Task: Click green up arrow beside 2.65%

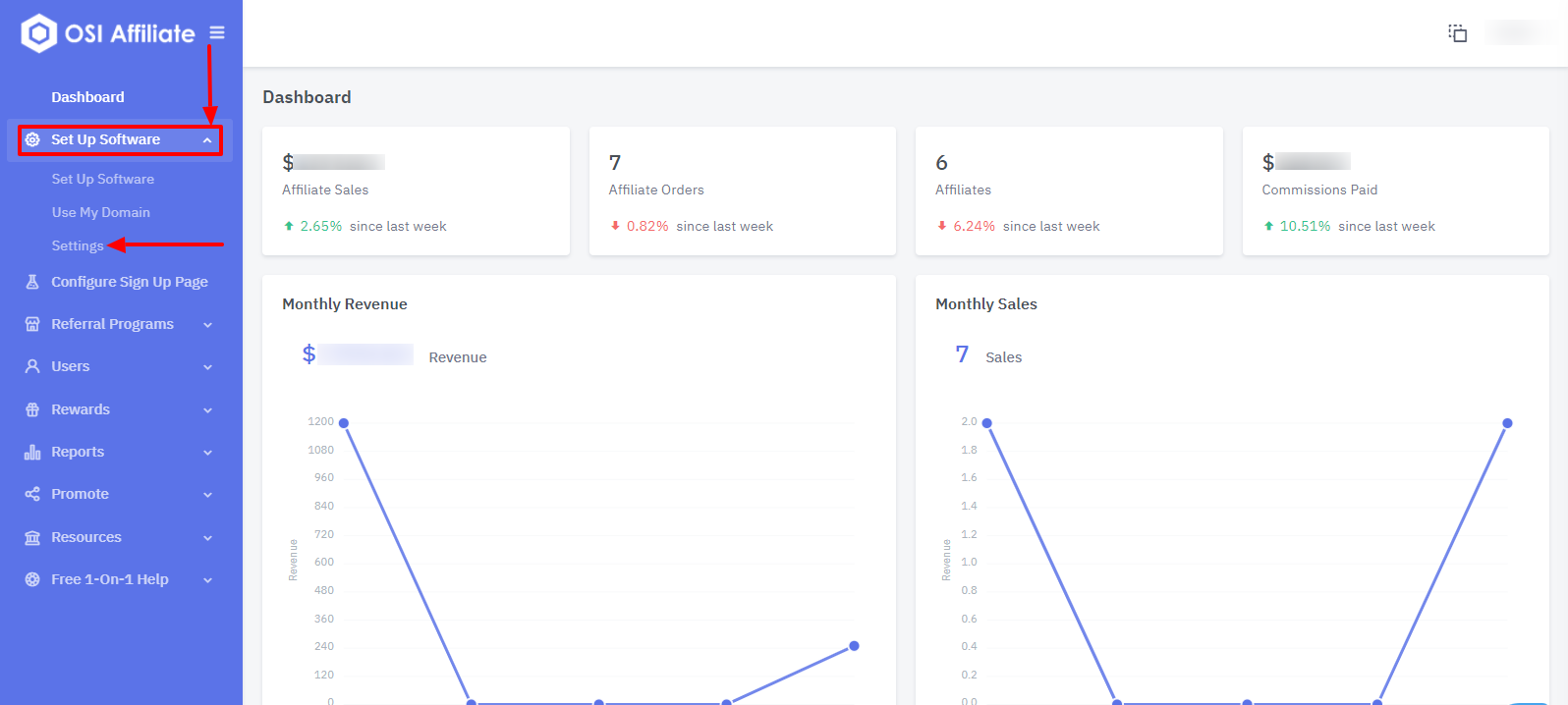Action: (x=289, y=226)
